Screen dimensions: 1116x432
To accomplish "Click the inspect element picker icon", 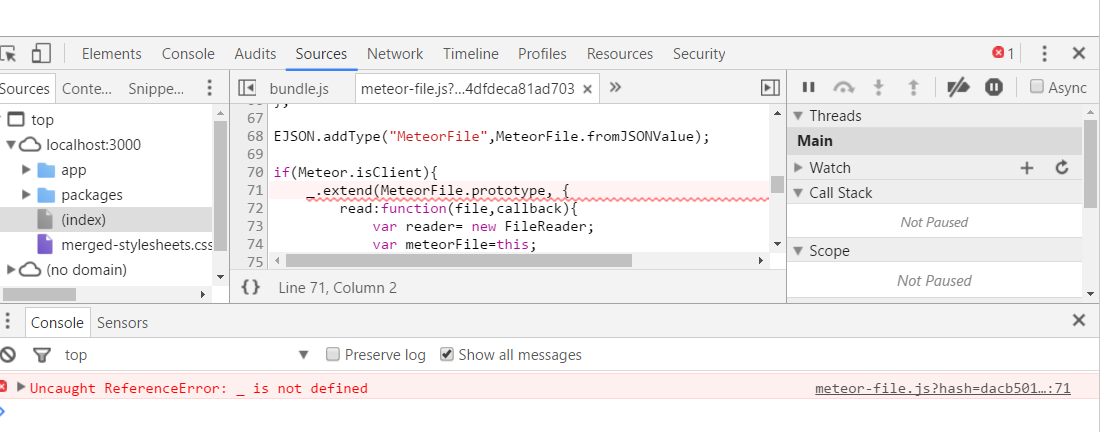I will point(9,54).
